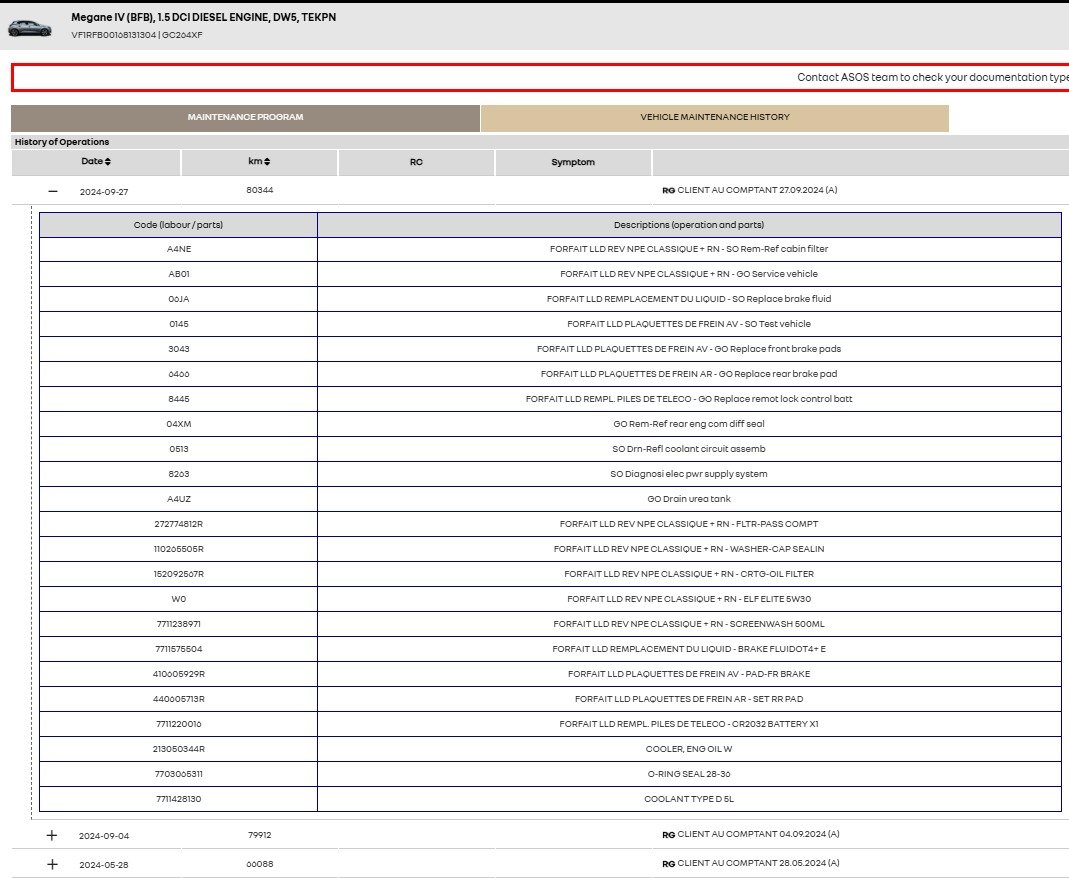Click the GO Drain urea tank row
The height and width of the screenshot is (878, 1069).
coord(688,499)
